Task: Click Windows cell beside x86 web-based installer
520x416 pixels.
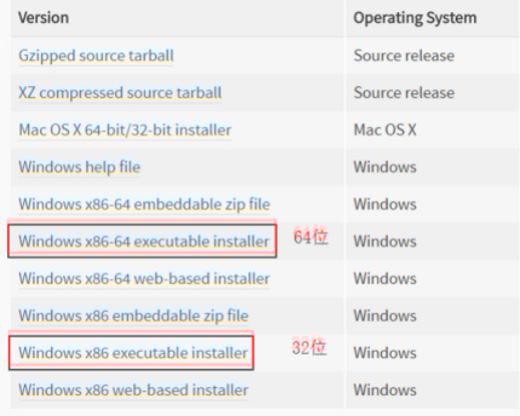Action: (385, 390)
